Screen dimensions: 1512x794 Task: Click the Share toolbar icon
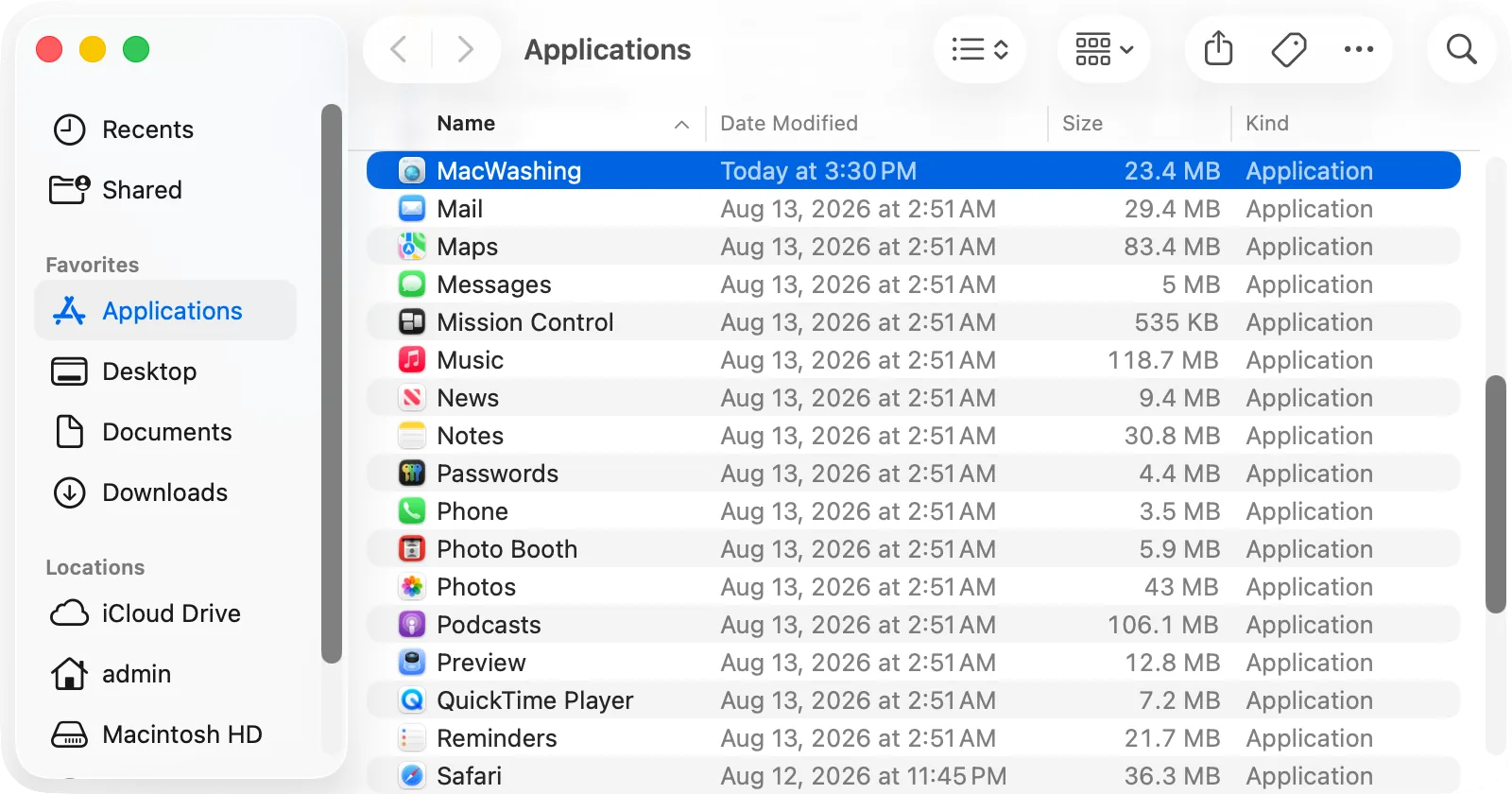point(1219,49)
